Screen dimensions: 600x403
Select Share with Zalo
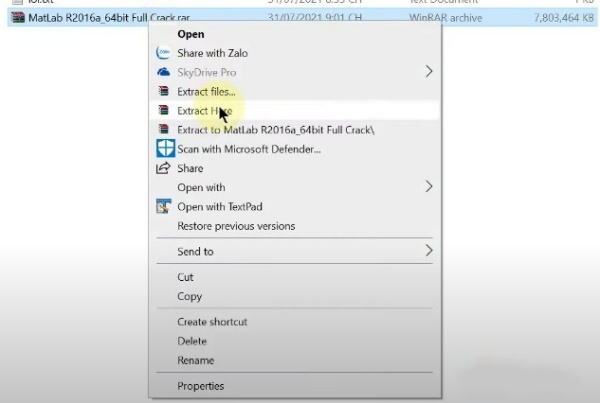click(212, 53)
